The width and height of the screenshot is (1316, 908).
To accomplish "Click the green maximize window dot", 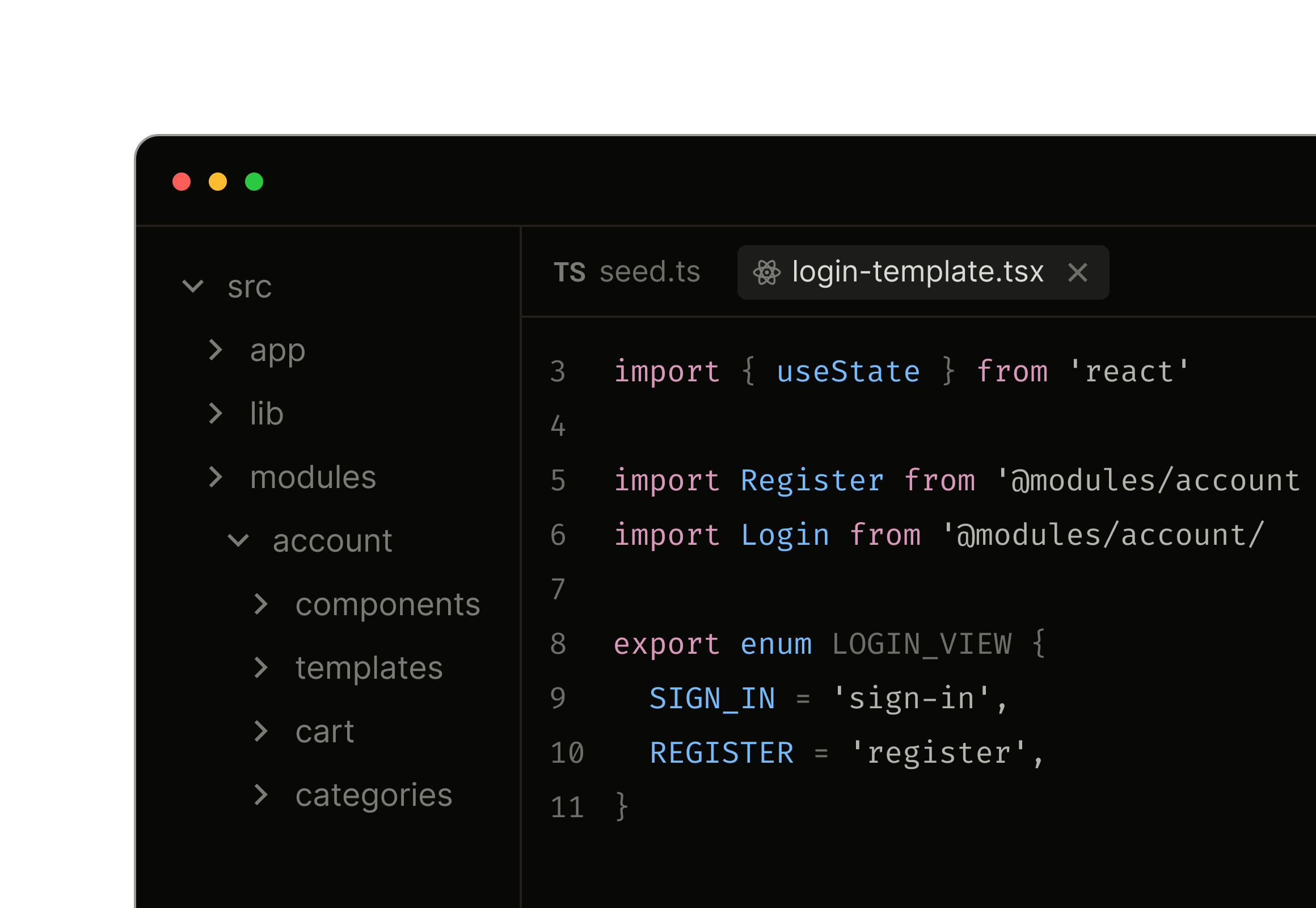I will point(254,182).
